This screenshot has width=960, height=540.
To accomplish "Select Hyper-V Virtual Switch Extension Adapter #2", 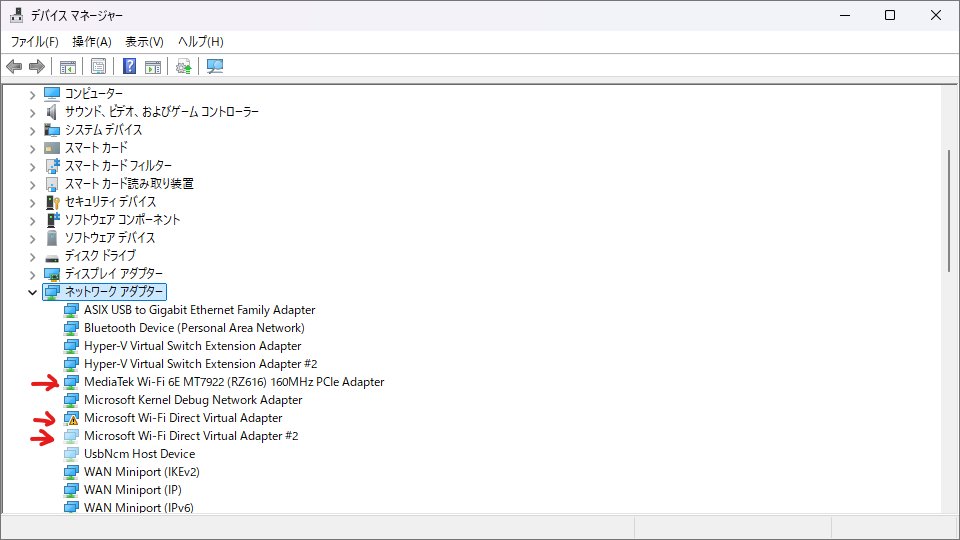I will pyautogui.click(x=201, y=364).
